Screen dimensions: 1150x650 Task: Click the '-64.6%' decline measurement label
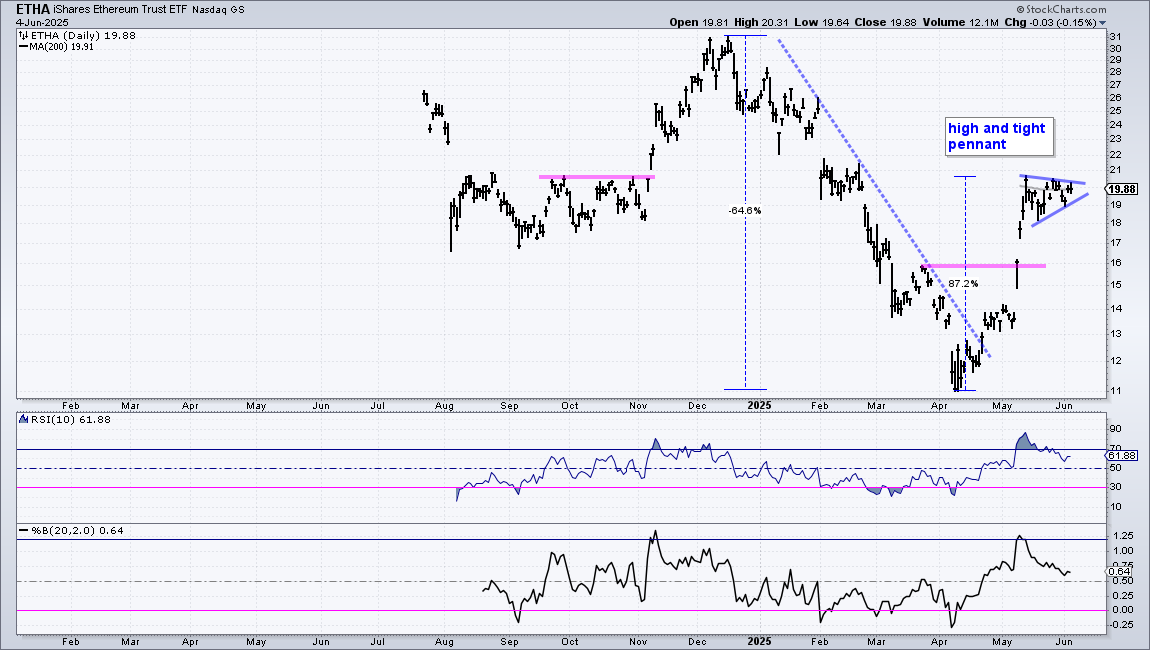pos(744,211)
